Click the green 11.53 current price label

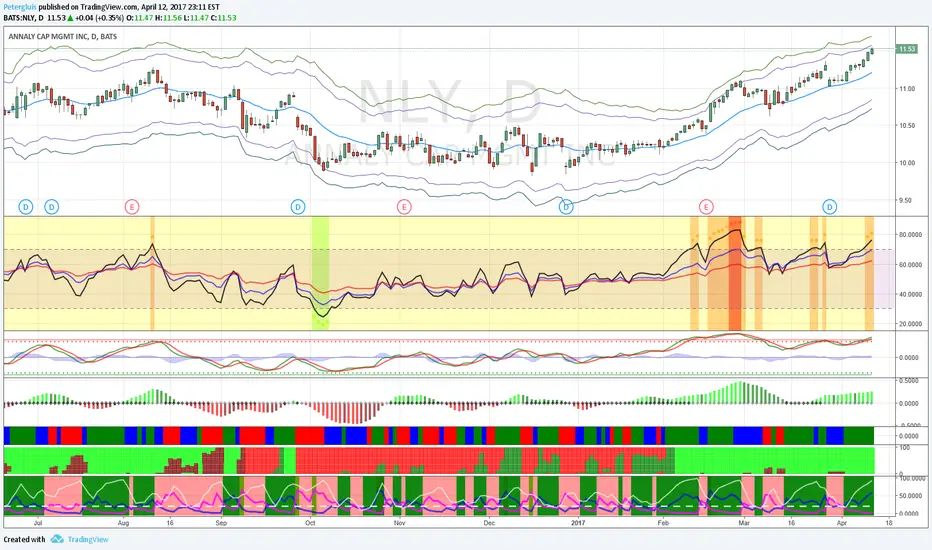[x=907, y=49]
